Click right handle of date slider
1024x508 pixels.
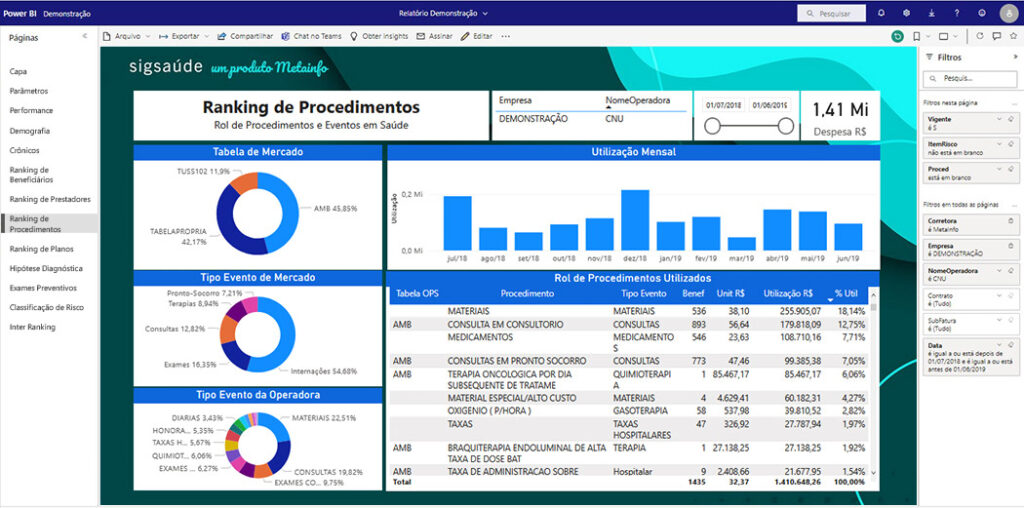coord(786,126)
